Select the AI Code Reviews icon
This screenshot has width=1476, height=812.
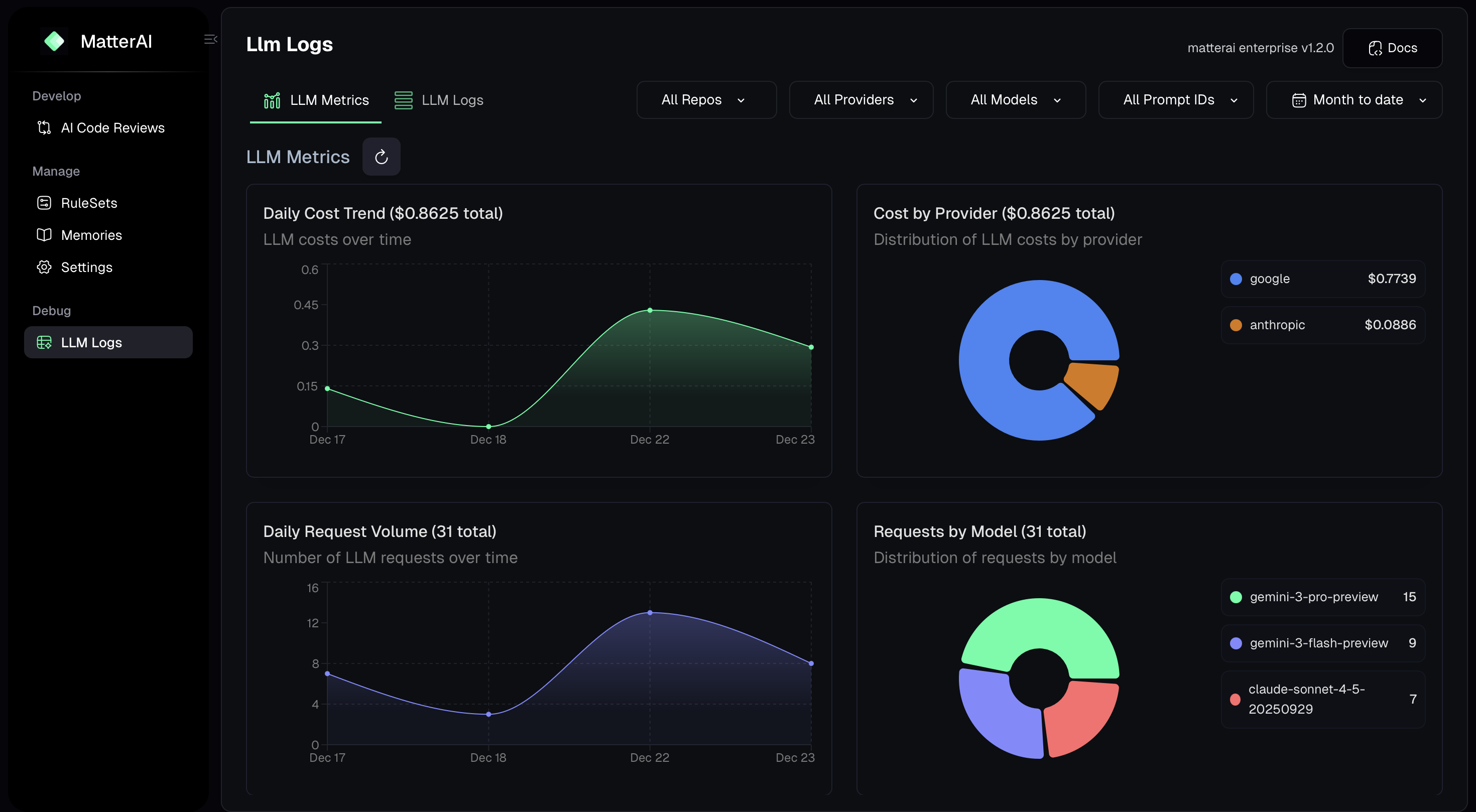[x=44, y=127]
